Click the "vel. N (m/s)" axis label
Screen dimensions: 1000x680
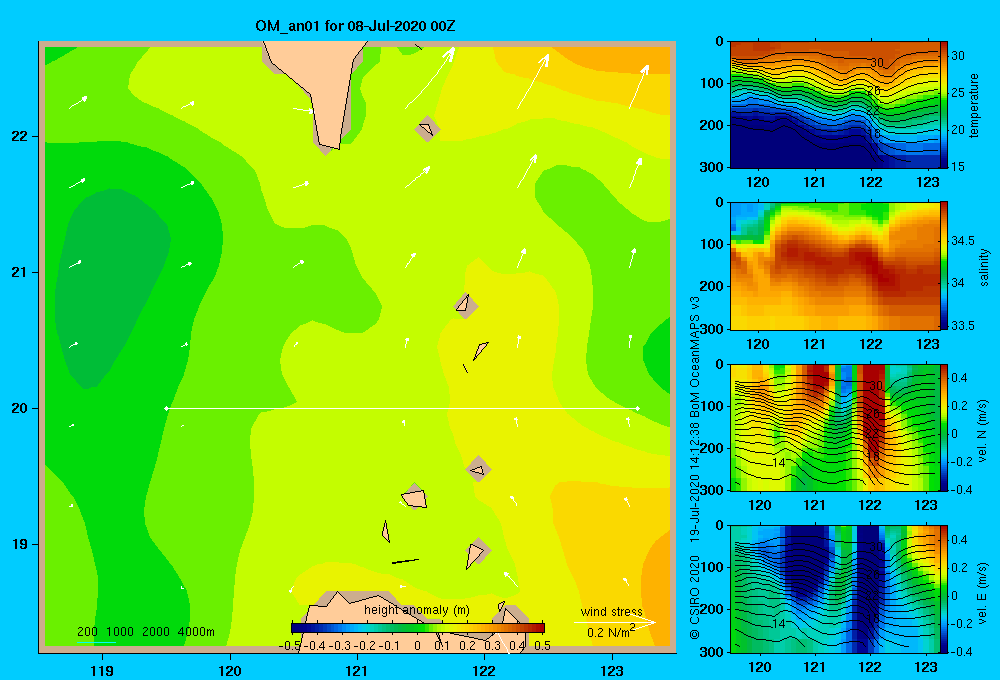(982, 431)
